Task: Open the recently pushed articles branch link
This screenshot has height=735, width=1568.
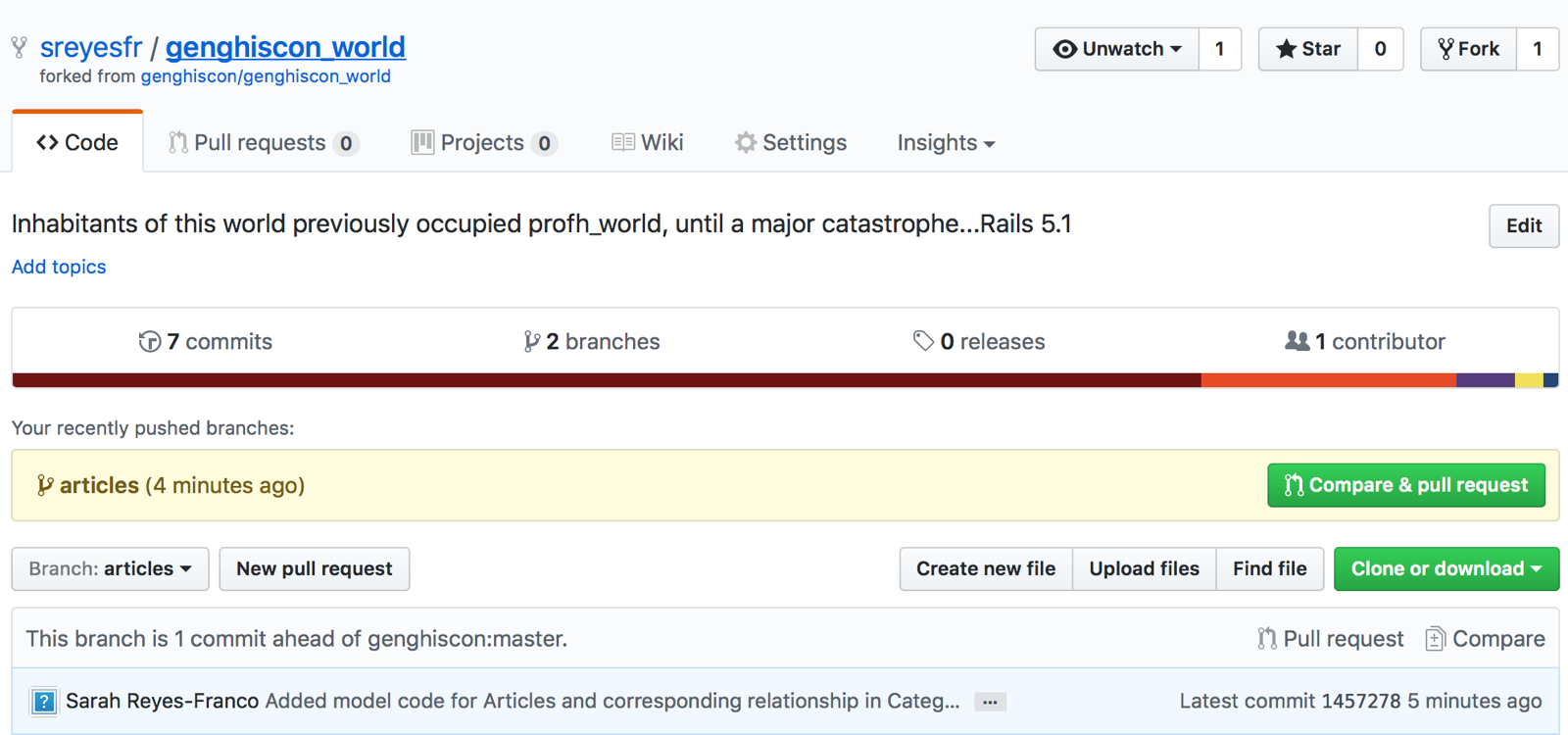Action: (99, 485)
